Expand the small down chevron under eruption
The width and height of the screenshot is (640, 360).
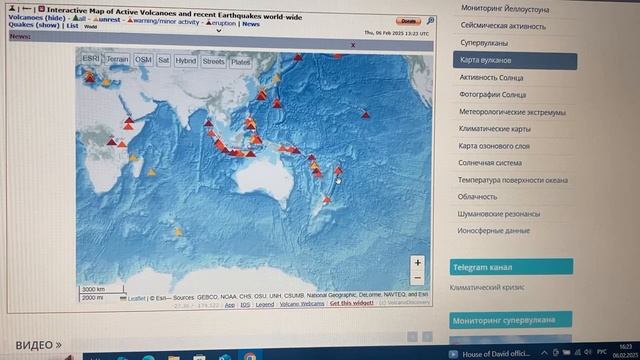(219, 31)
